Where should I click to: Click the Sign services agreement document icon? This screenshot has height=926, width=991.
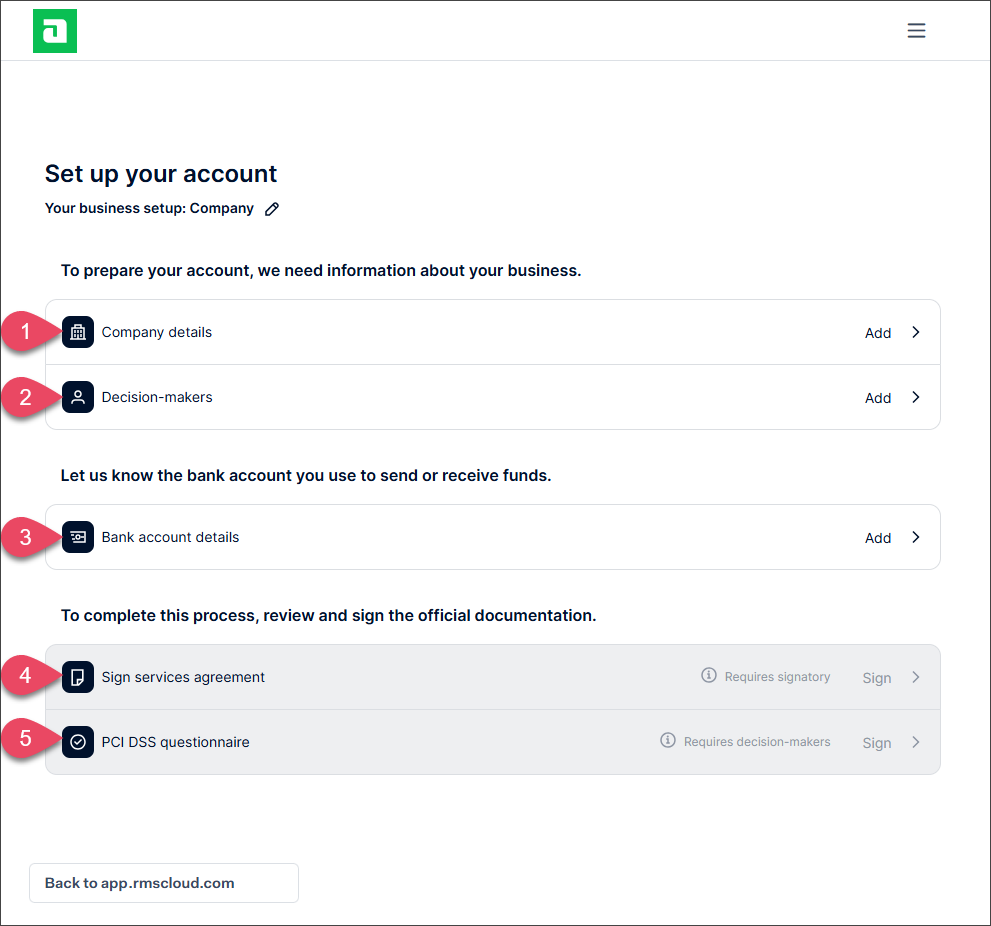[x=78, y=677]
